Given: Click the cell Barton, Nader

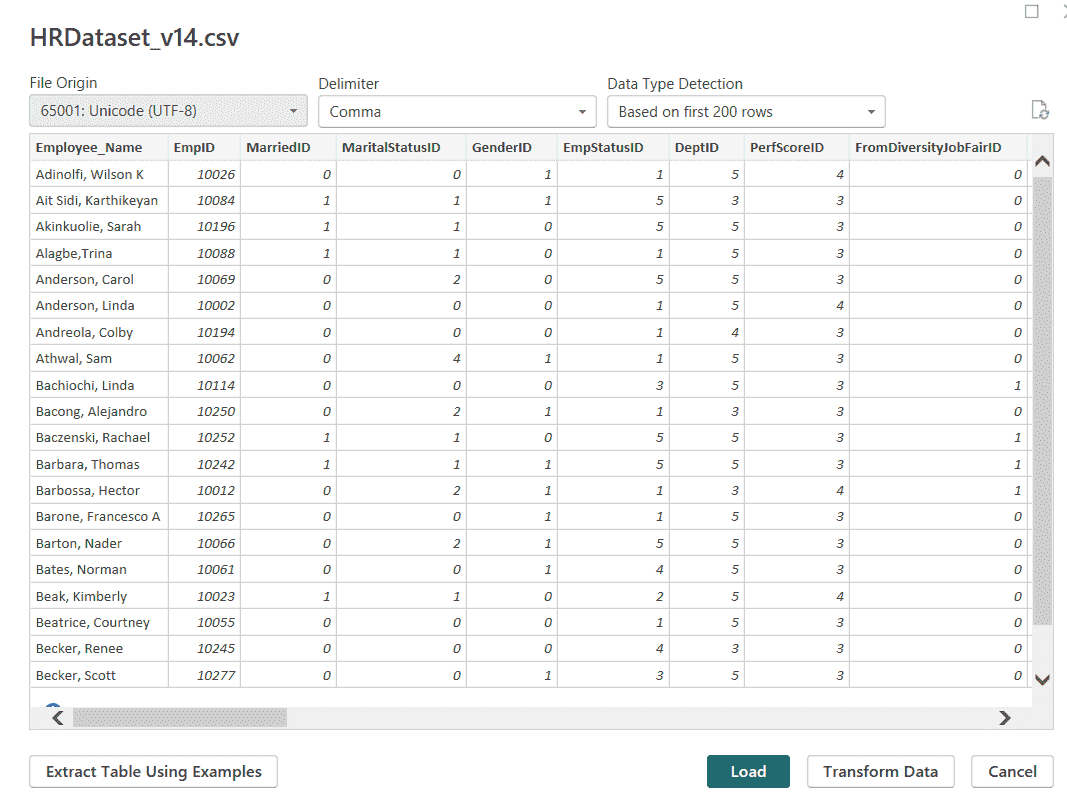Looking at the screenshot, I should (x=99, y=543).
